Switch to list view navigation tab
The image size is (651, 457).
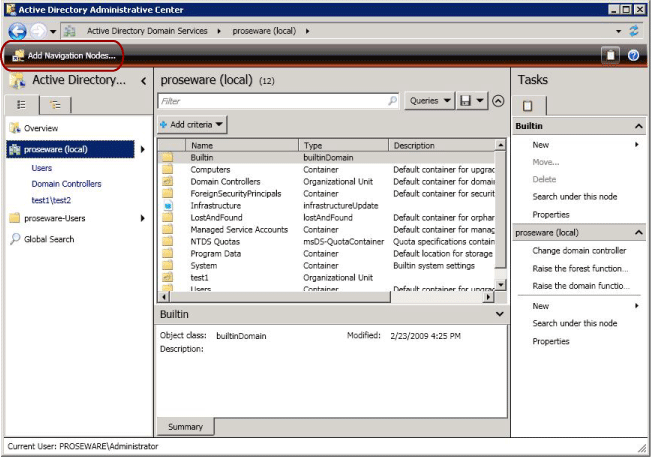[x=22, y=105]
